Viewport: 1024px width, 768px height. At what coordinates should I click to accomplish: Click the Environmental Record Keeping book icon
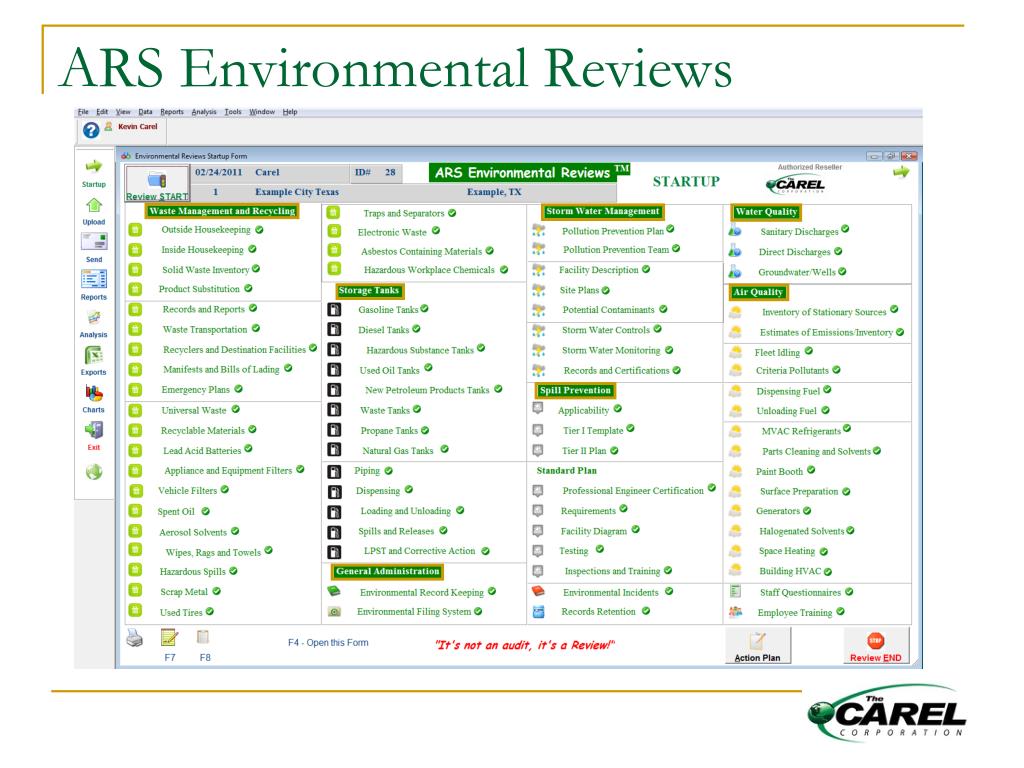coord(334,592)
